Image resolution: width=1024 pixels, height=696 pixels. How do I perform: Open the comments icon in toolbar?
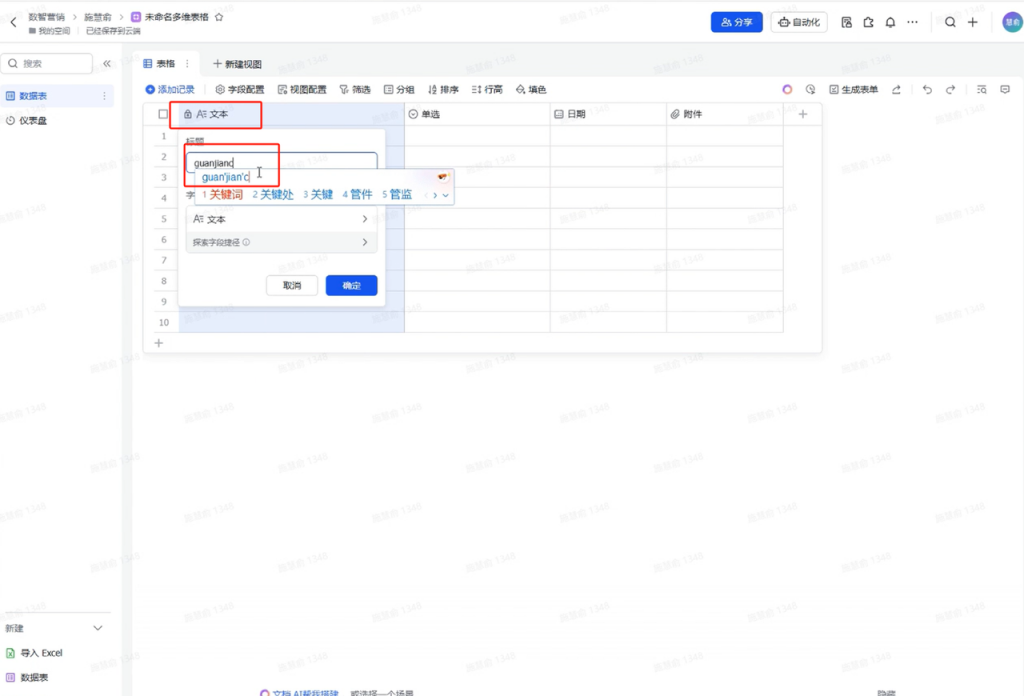click(1005, 89)
